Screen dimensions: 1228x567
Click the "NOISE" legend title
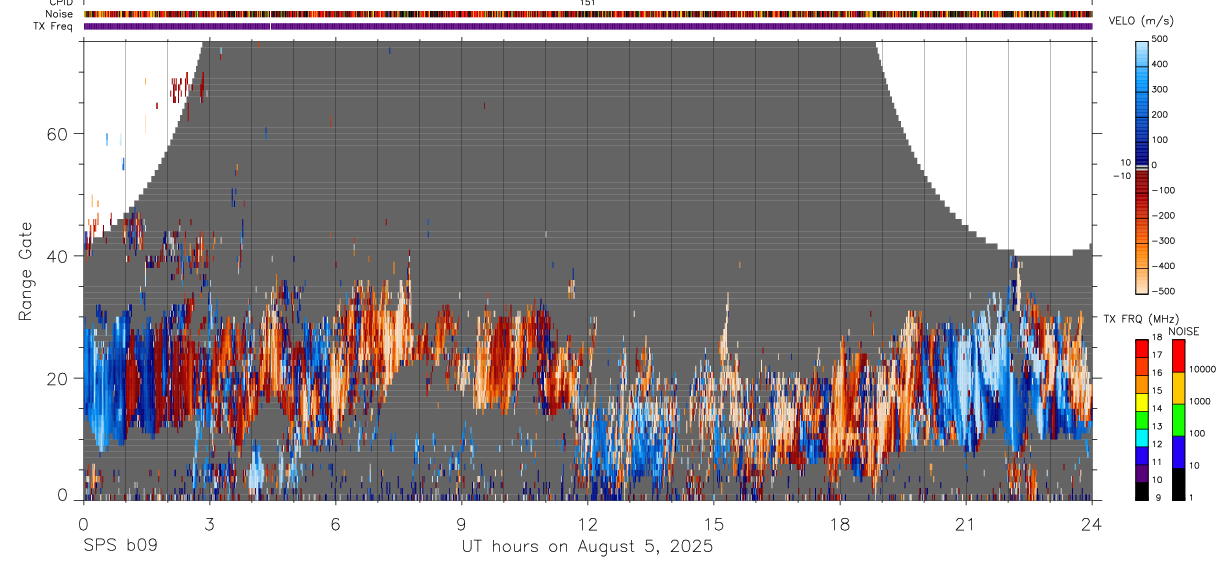click(x=1184, y=331)
